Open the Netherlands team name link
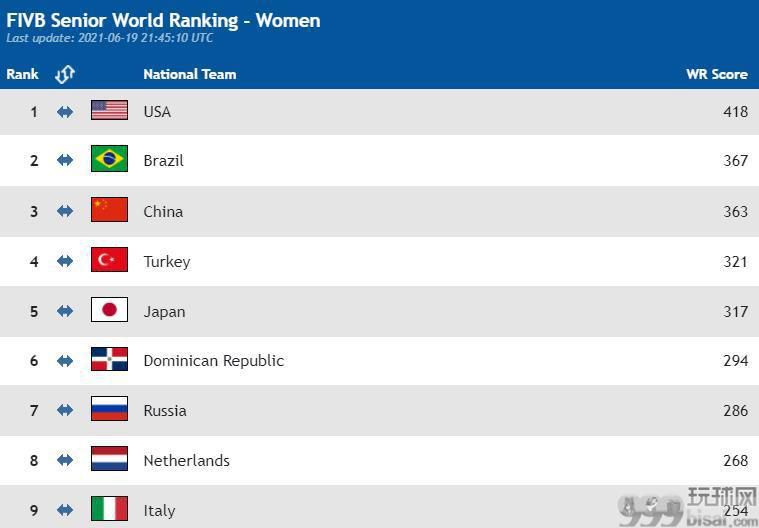 pyautogui.click(x=186, y=461)
